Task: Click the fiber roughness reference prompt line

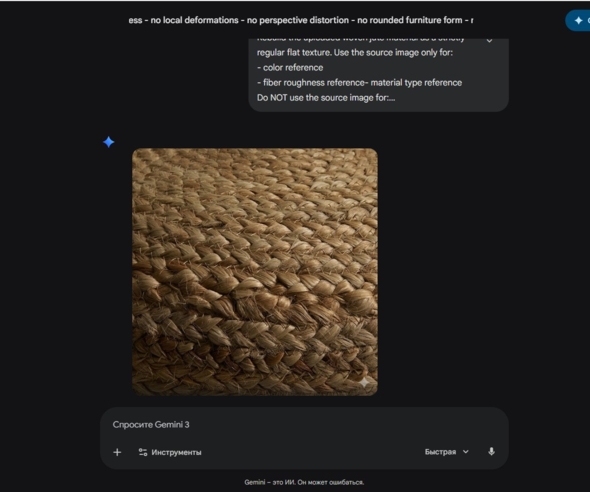Action: (359, 83)
